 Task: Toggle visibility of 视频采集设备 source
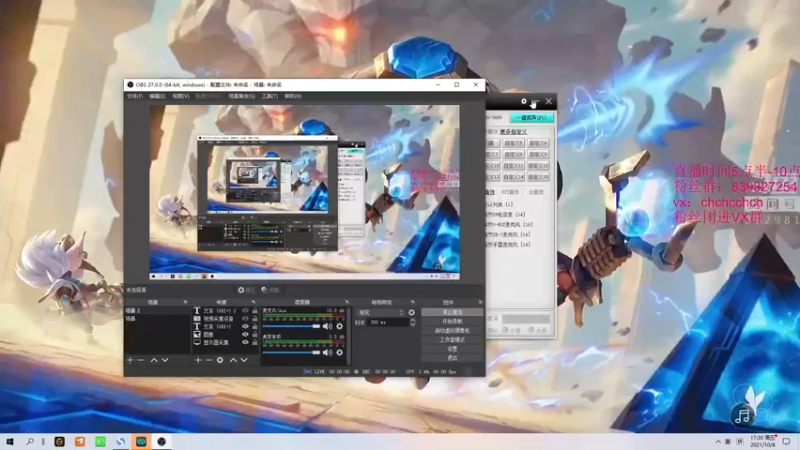(x=245, y=318)
